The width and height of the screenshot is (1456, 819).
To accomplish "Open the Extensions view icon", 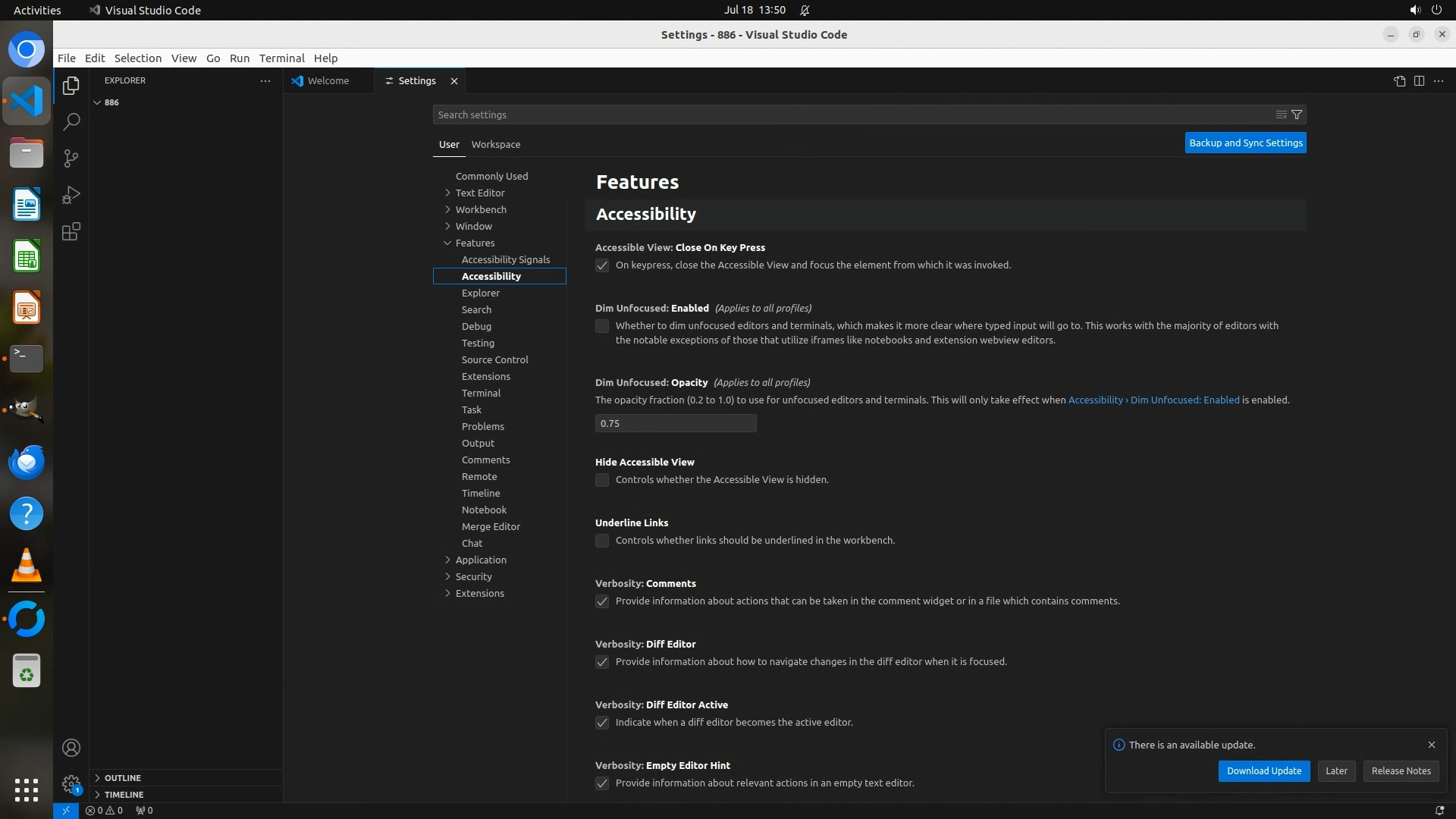I will click(x=71, y=231).
